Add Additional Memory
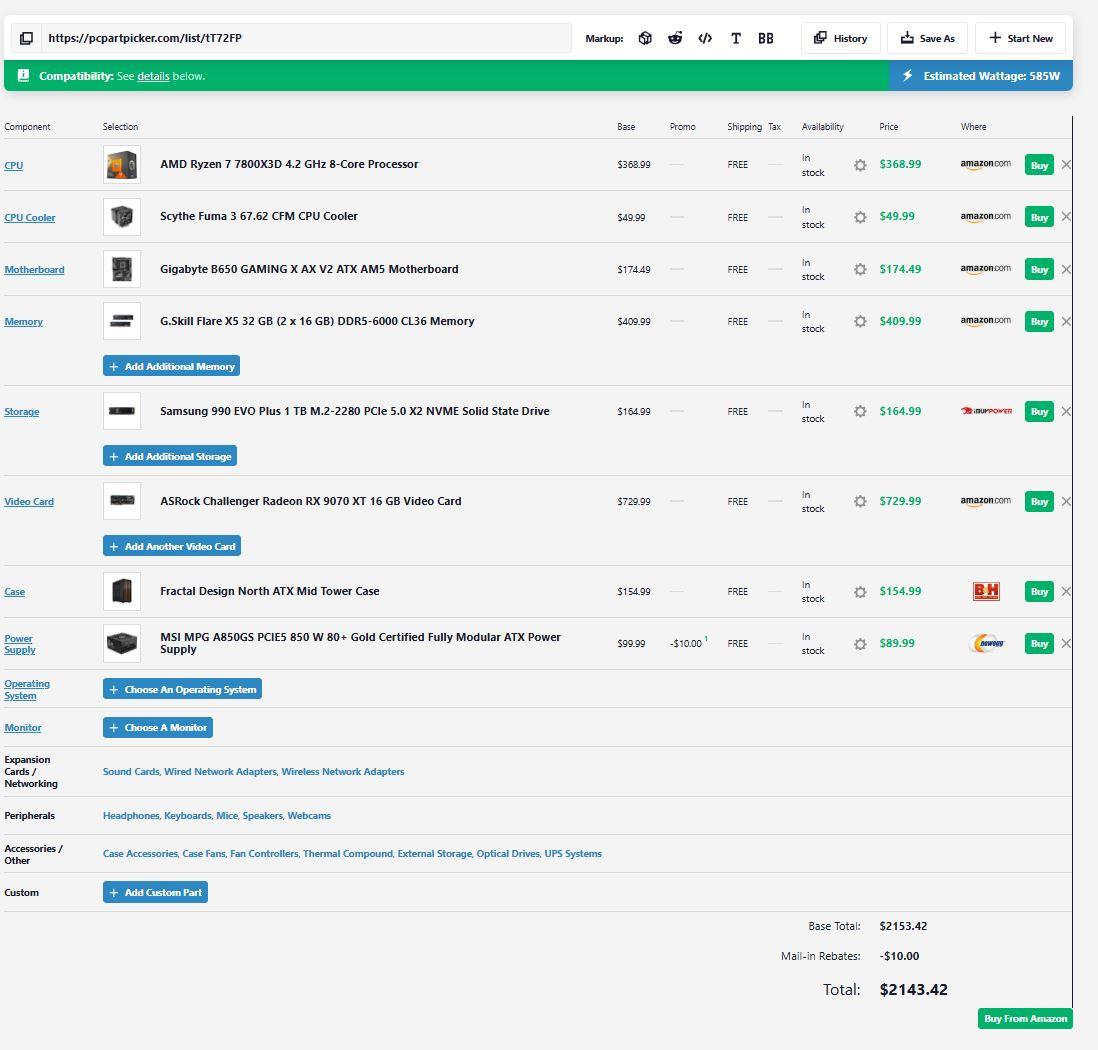 172,366
